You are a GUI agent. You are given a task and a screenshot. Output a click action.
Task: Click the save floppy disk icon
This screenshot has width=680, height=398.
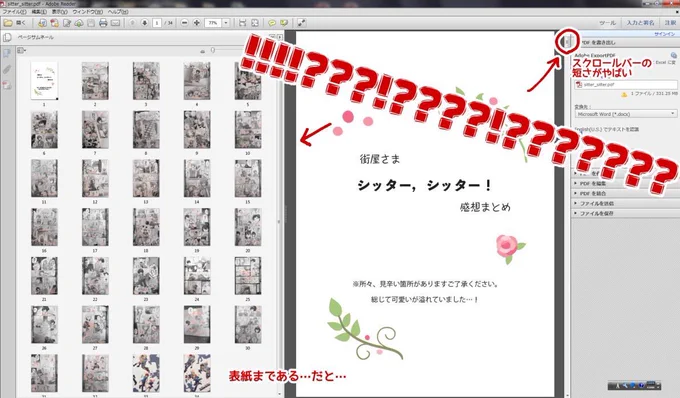click(x=91, y=23)
